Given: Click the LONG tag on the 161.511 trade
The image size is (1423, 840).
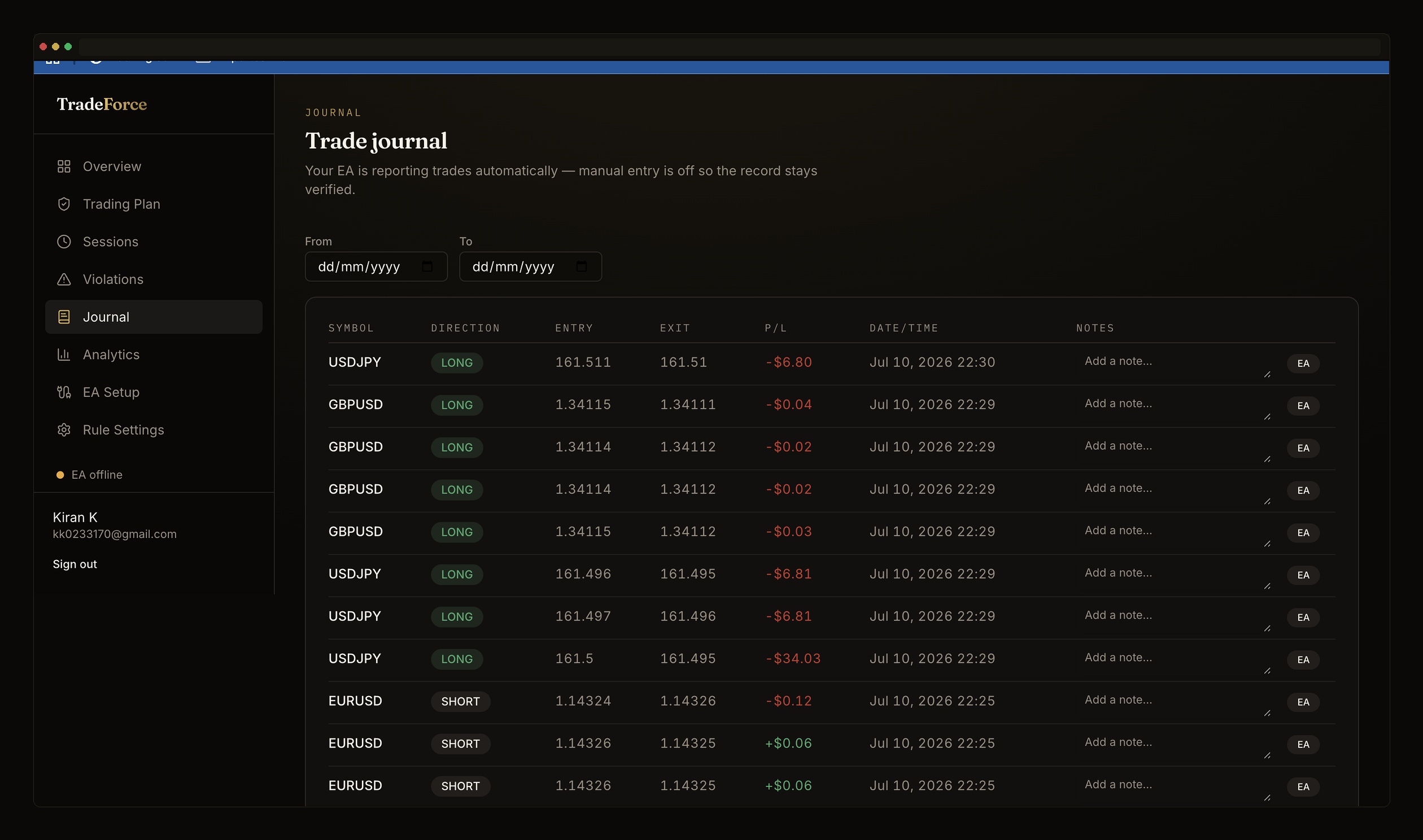Looking at the screenshot, I should coord(457,363).
